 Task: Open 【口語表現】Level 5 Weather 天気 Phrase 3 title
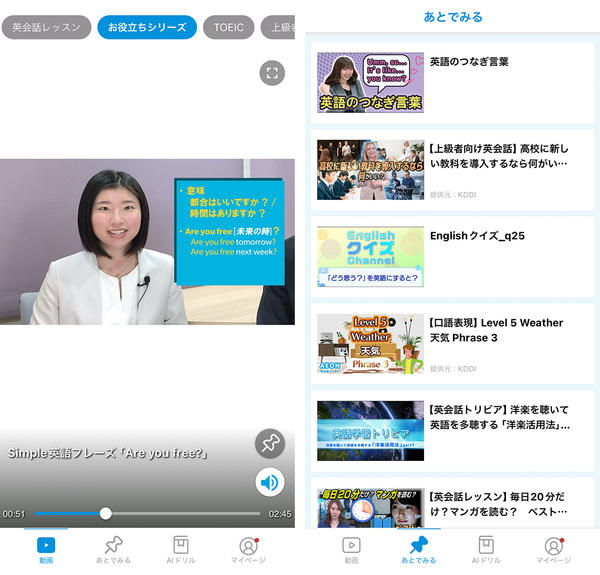496,330
